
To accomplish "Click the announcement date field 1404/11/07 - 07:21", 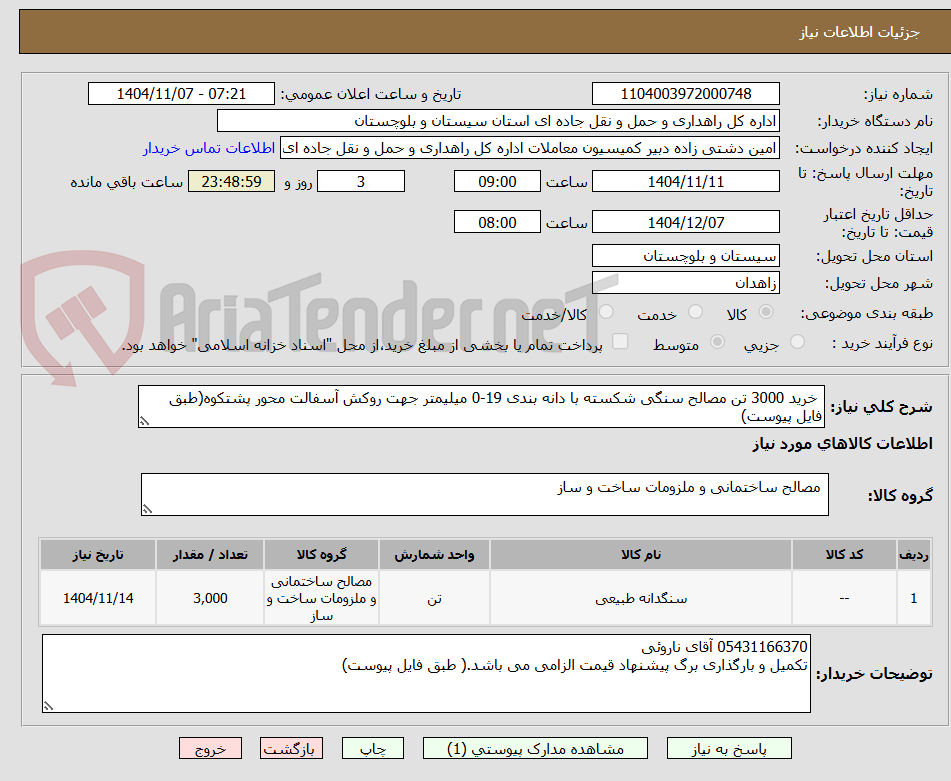I will click(181, 94).
